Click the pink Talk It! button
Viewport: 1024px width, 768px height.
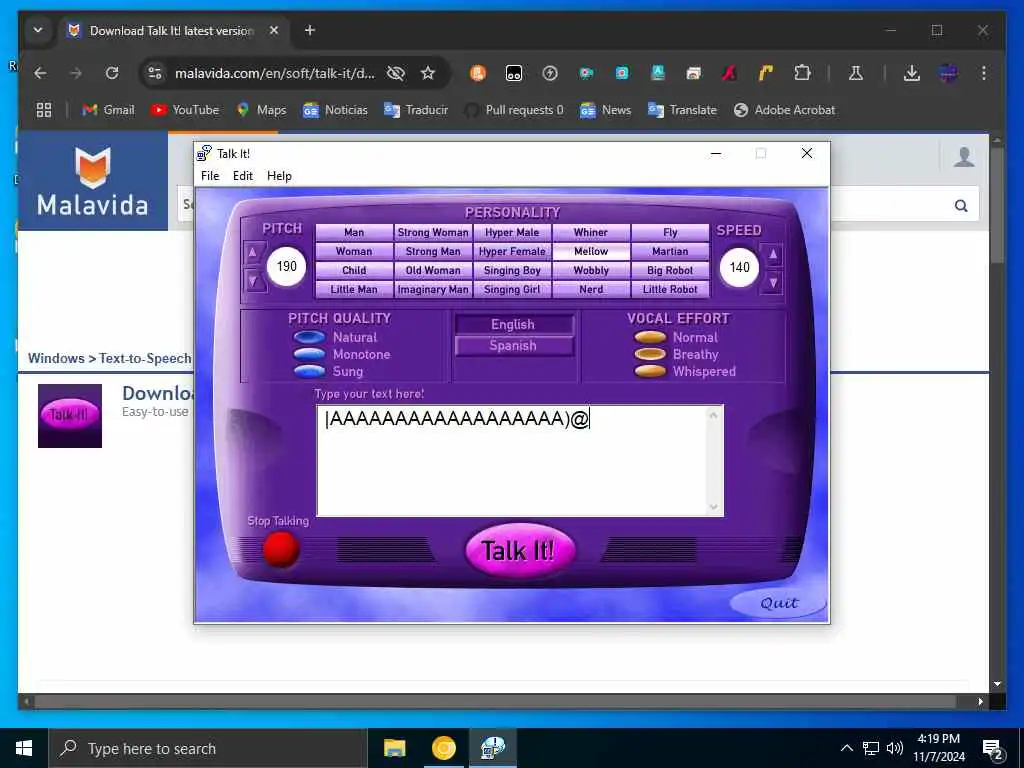[520, 551]
